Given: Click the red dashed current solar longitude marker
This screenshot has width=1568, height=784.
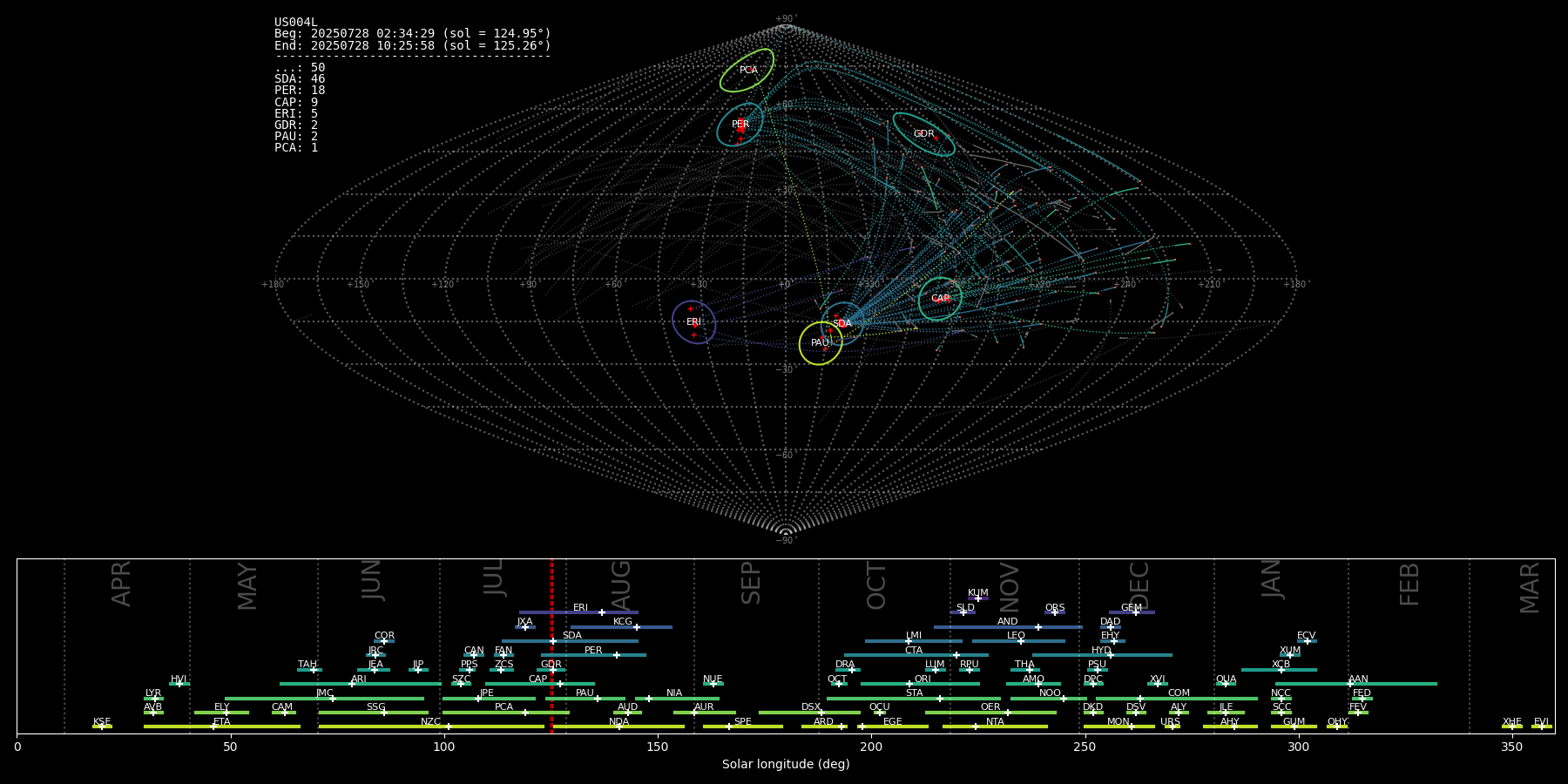Looking at the screenshot, I should (x=551, y=645).
